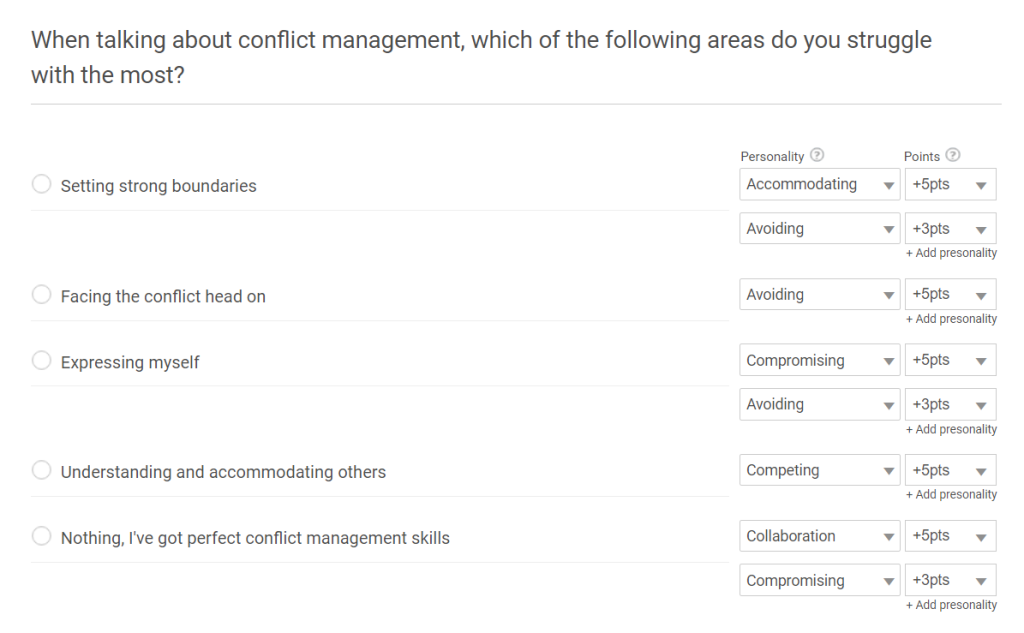
Task: Expand the Collaboration personality dropdown
Action: coord(819,537)
